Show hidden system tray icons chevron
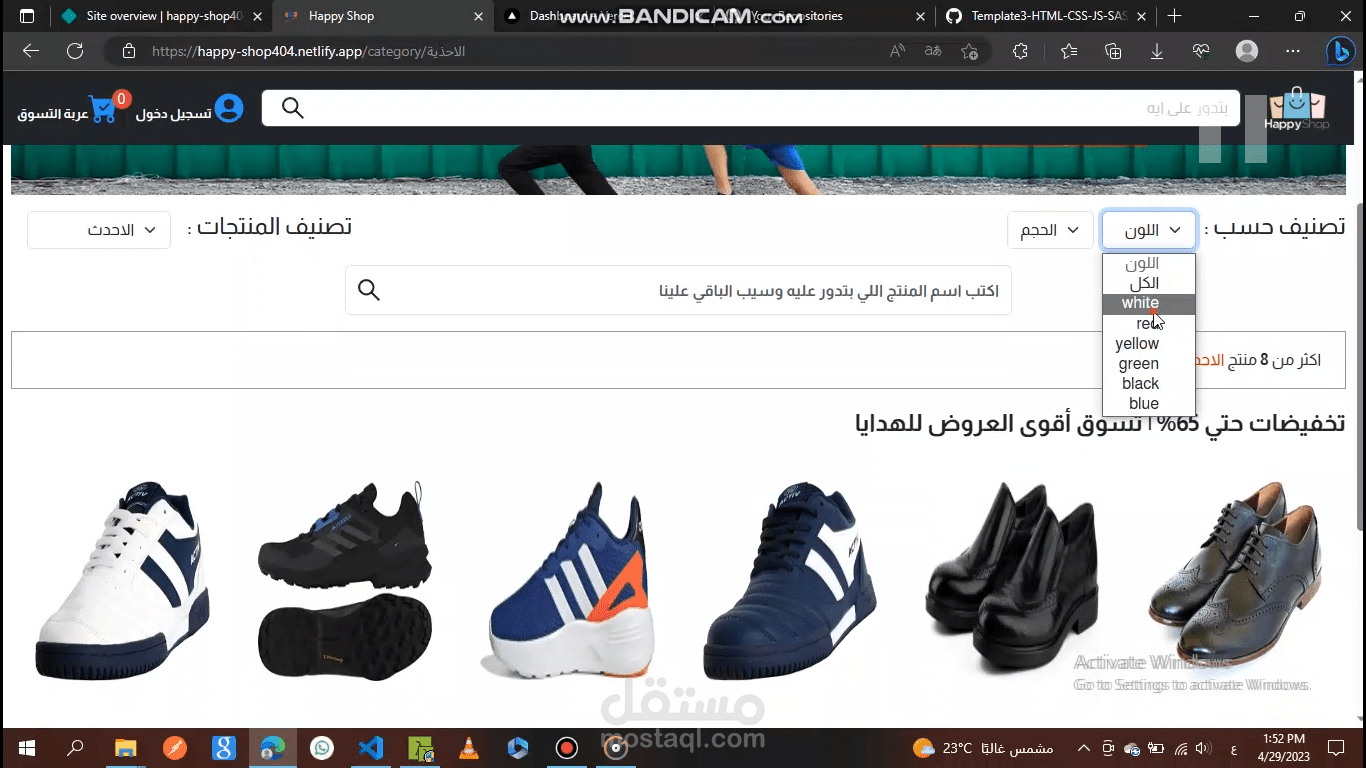This screenshot has height=768, width=1366. click(1083, 748)
